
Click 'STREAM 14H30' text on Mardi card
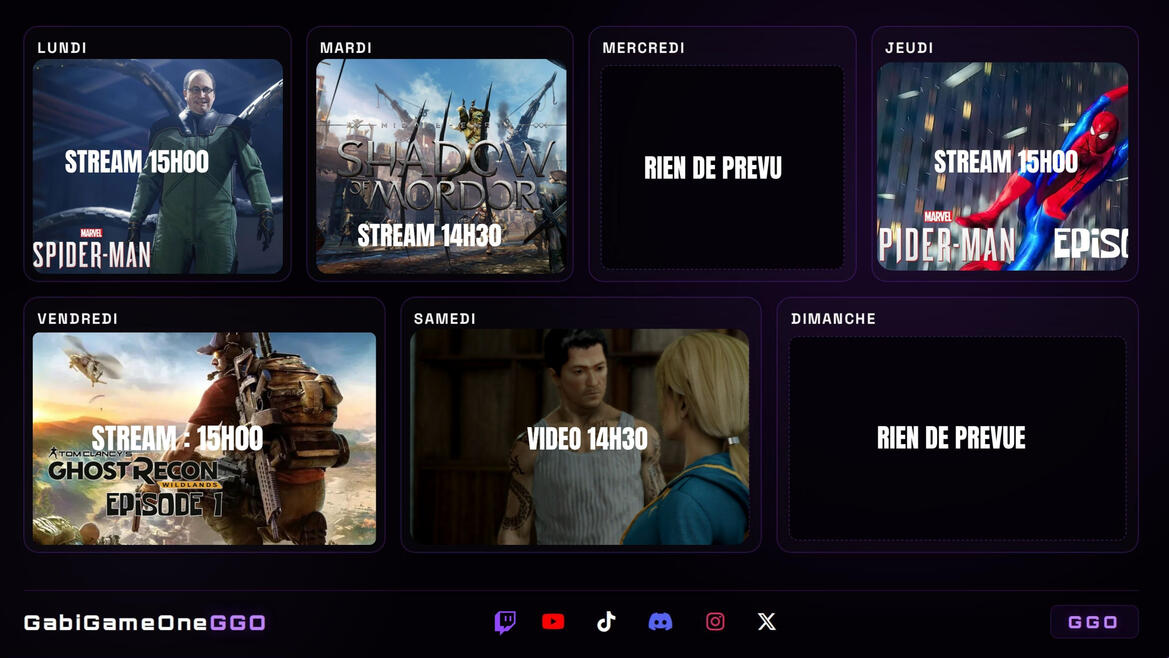point(429,235)
